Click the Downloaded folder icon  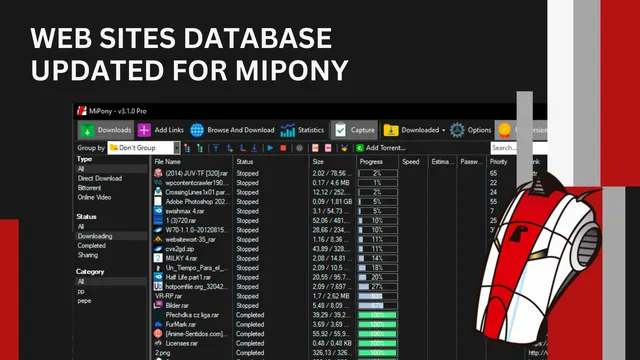tap(391, 130)
